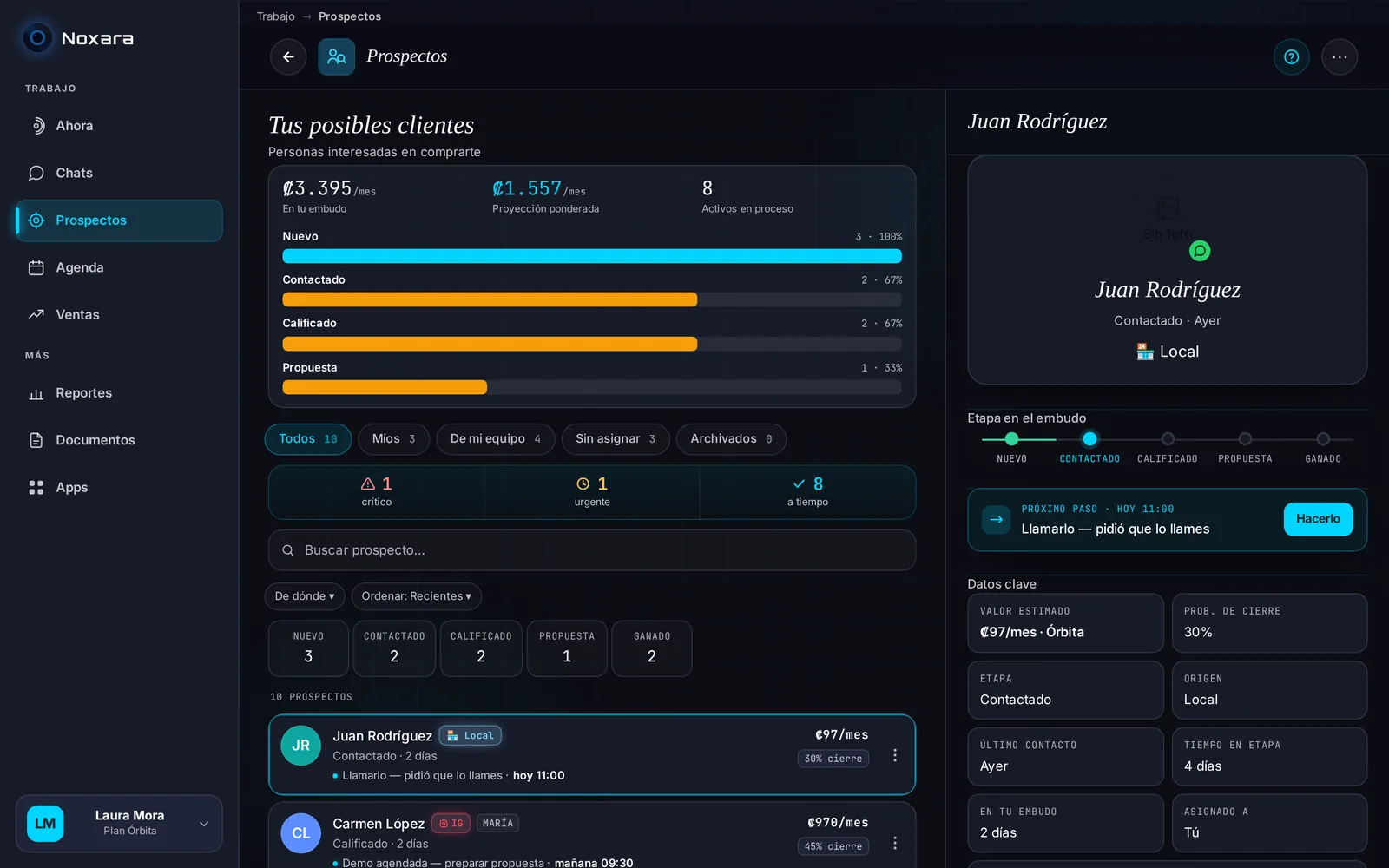Viewport: 1389px width, 868px height.
Task: Expand the Laura Mora account menu
Action: 119,823
